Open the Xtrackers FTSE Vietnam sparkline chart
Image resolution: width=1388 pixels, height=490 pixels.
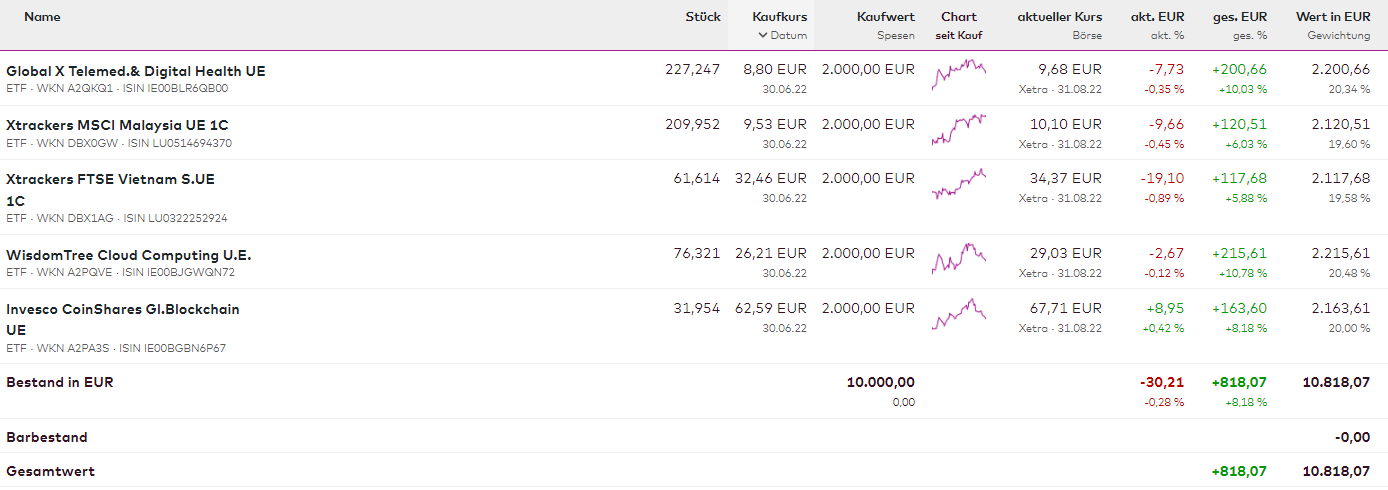[959, 183]
